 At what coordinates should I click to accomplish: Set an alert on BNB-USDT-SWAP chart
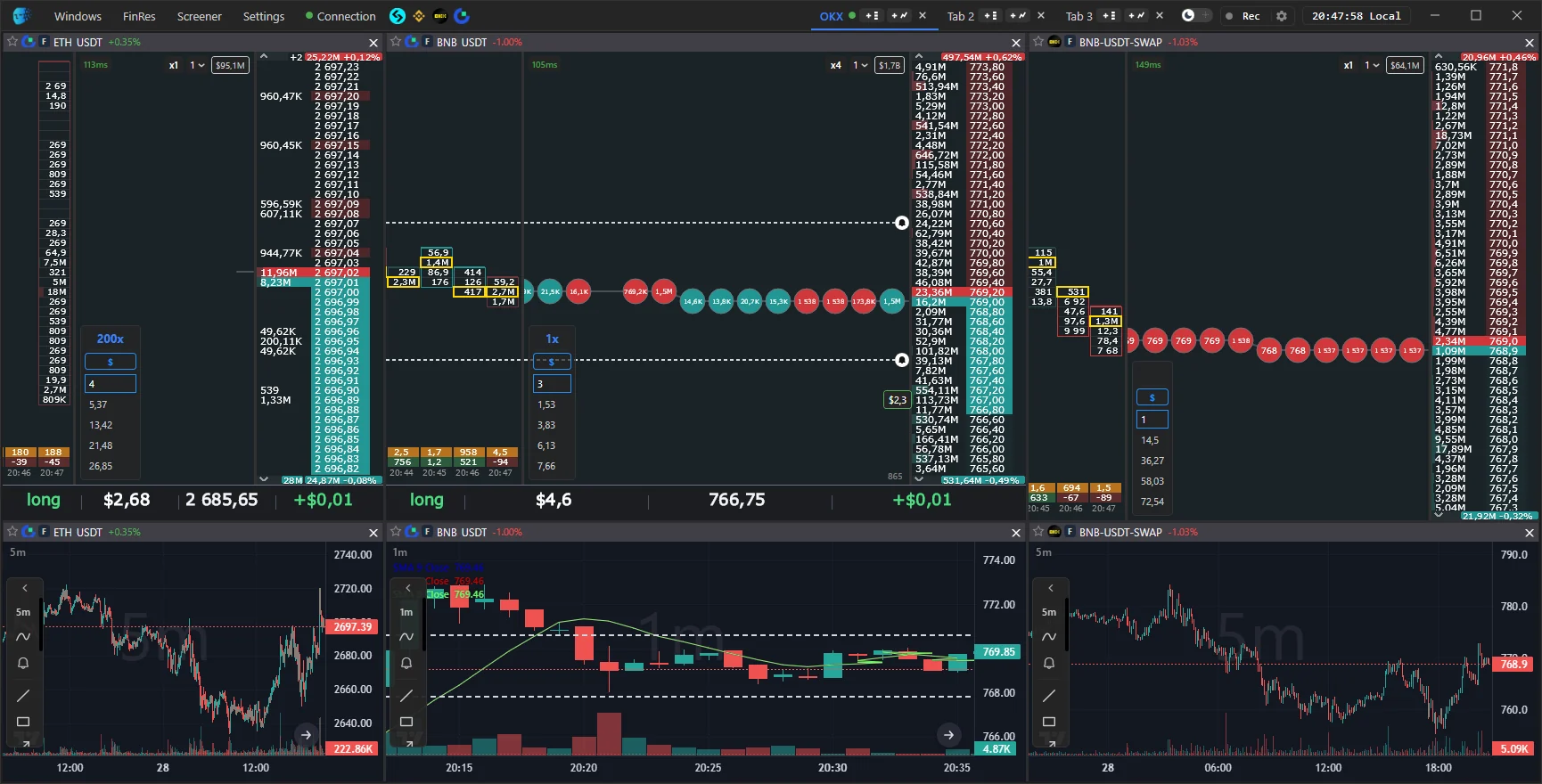click(x=1049, y=663)
